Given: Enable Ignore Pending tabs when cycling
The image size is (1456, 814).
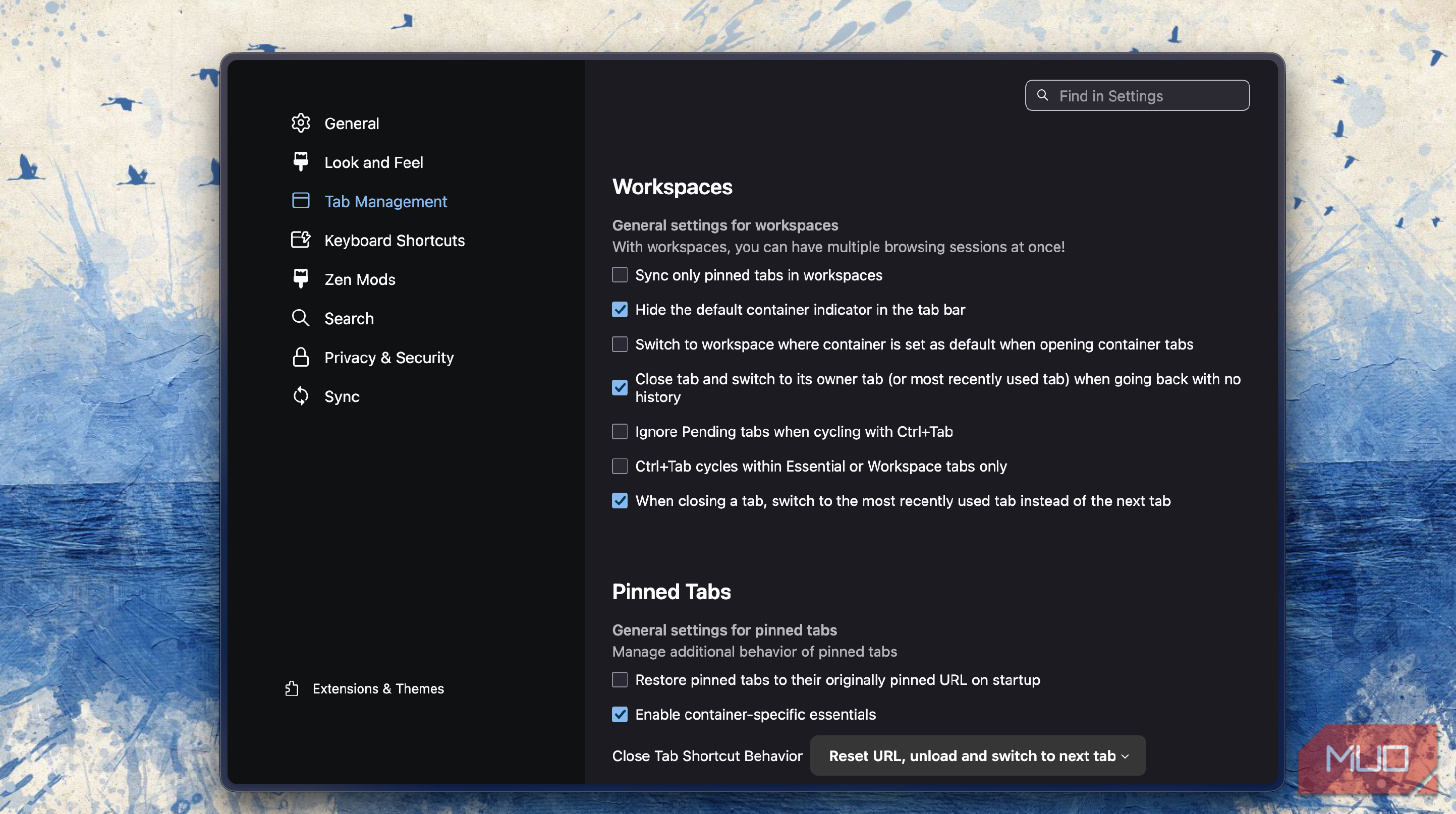Looking at the screenshot, I should pos(620,432).
